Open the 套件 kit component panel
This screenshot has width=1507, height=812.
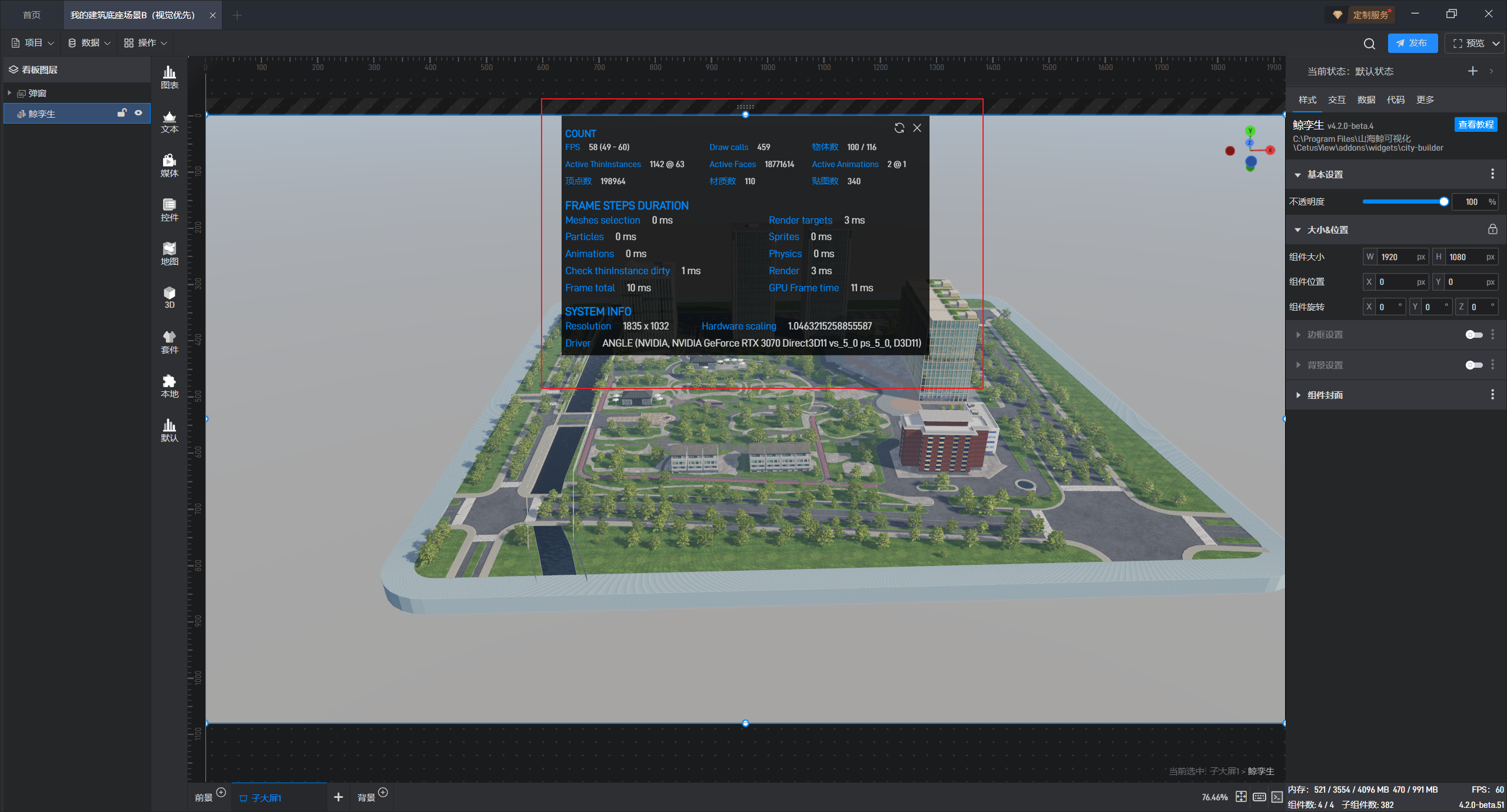[170, 342]
